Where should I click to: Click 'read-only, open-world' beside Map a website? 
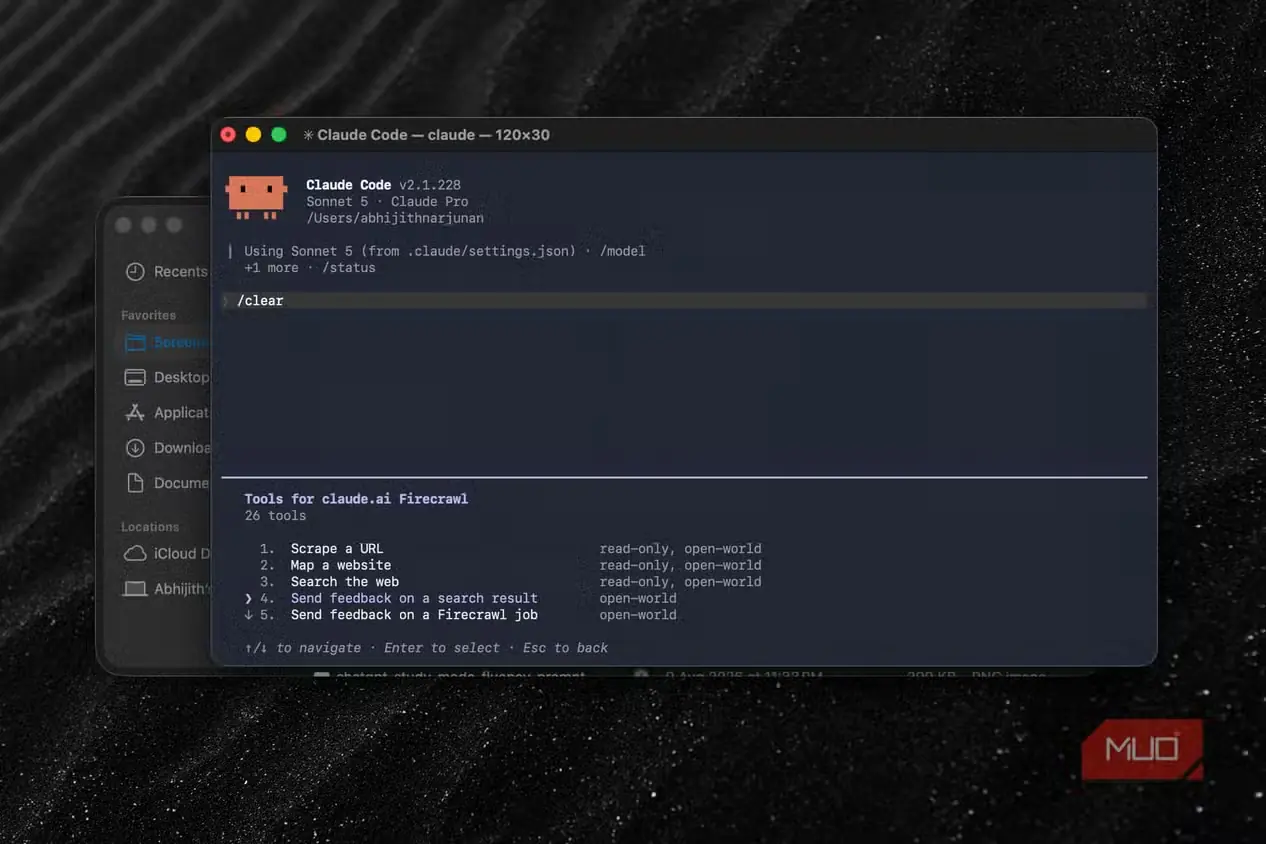click(x=680, y=565)
